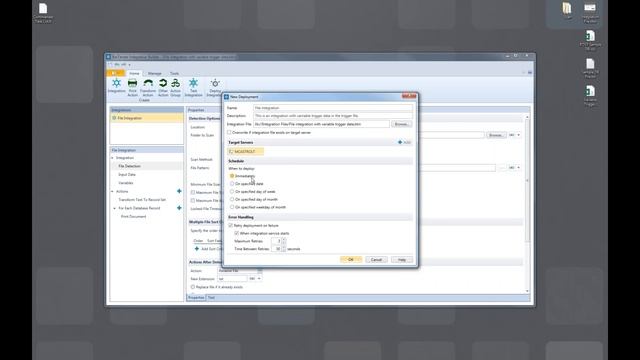Select Transform Text To Record Set item
The height and width of the screenshot is (360, 640).
pyautogui.click(x=142, y=200)
